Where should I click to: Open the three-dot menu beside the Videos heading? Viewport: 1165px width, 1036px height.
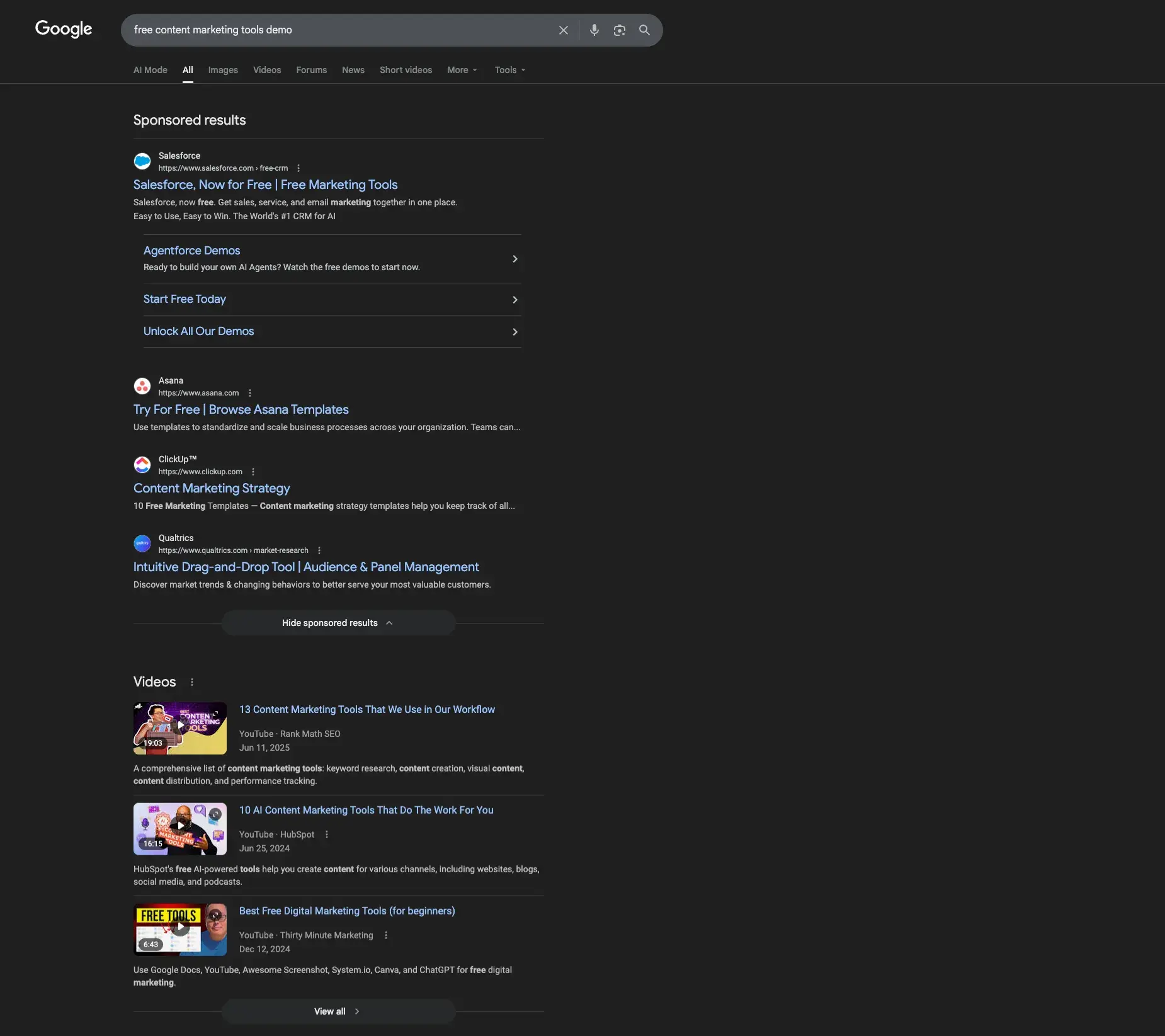click(x=191, y=682)
